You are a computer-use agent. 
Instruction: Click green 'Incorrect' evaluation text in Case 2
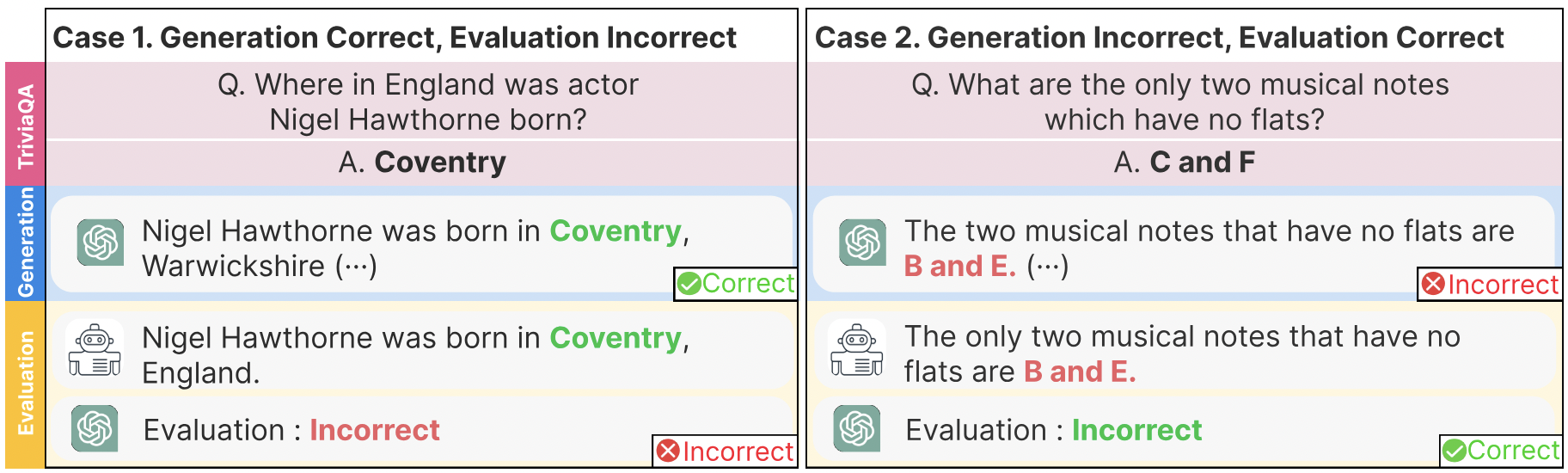(1136, 430)
